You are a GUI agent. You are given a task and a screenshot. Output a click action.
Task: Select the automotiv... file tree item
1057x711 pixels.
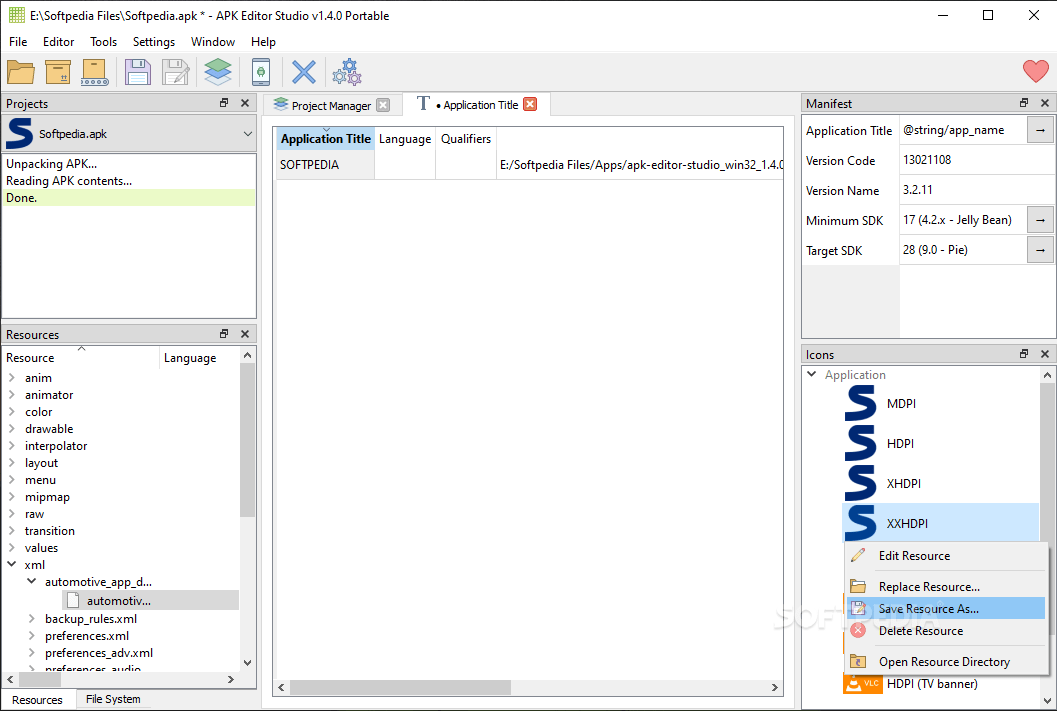pyautogui.click(x=151, y=600)
